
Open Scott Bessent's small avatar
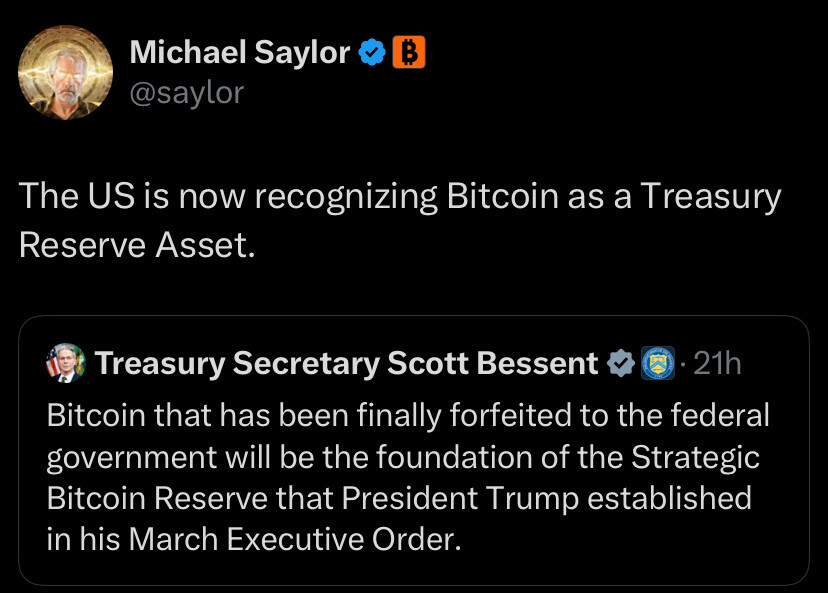[x=65, y=363]
